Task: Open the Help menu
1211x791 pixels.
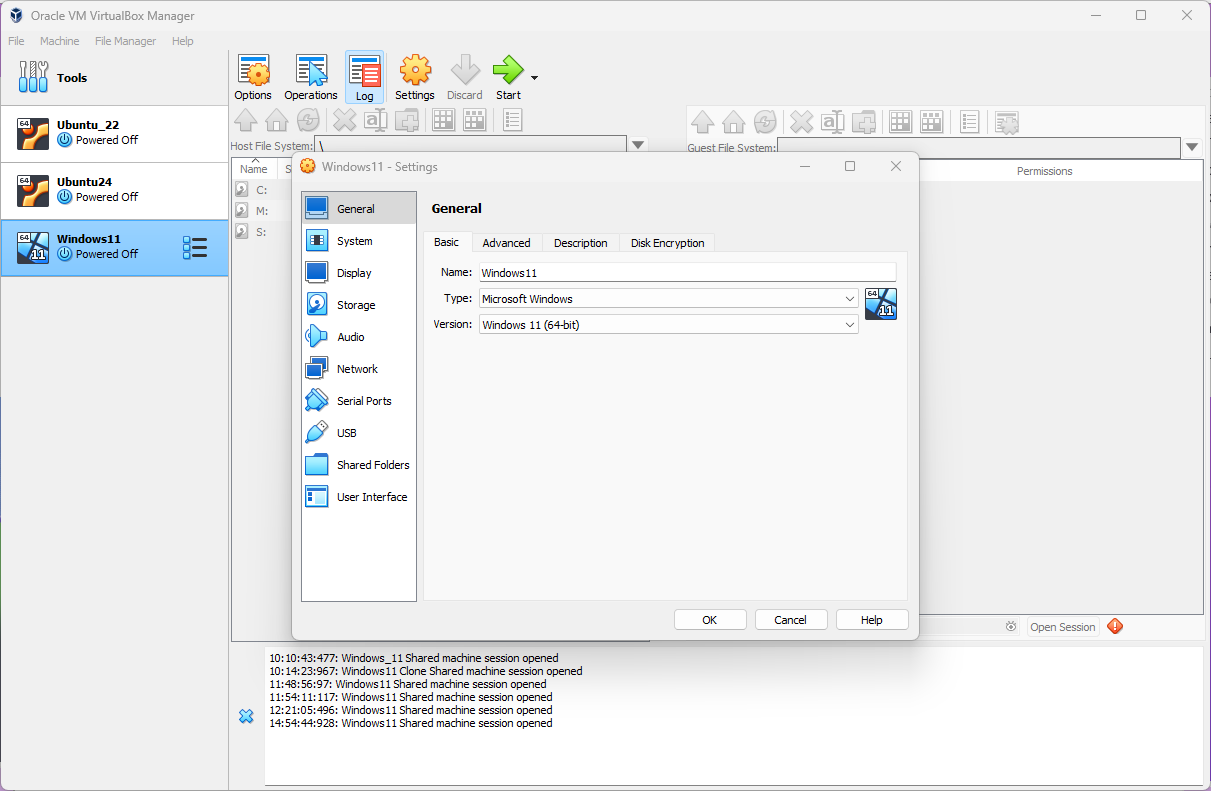Action: coord(182,41)
